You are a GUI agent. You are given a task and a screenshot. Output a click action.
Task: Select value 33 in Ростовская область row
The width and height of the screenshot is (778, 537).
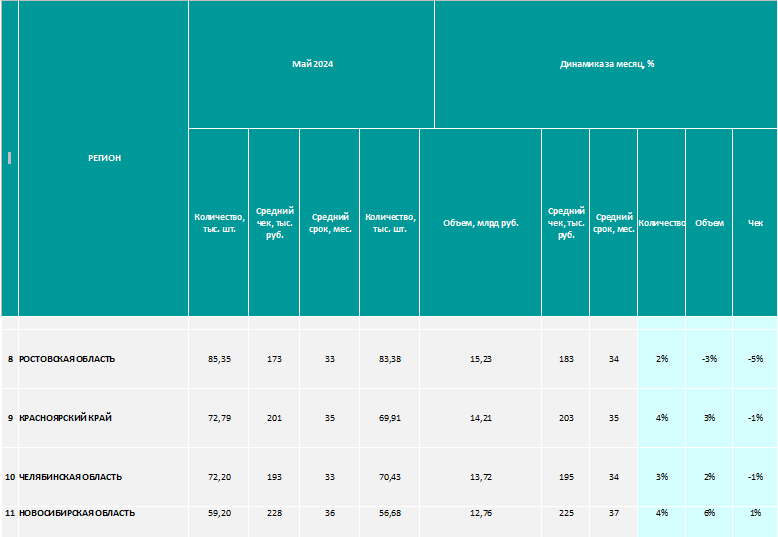pyautogui.click(x=329, y=359)
